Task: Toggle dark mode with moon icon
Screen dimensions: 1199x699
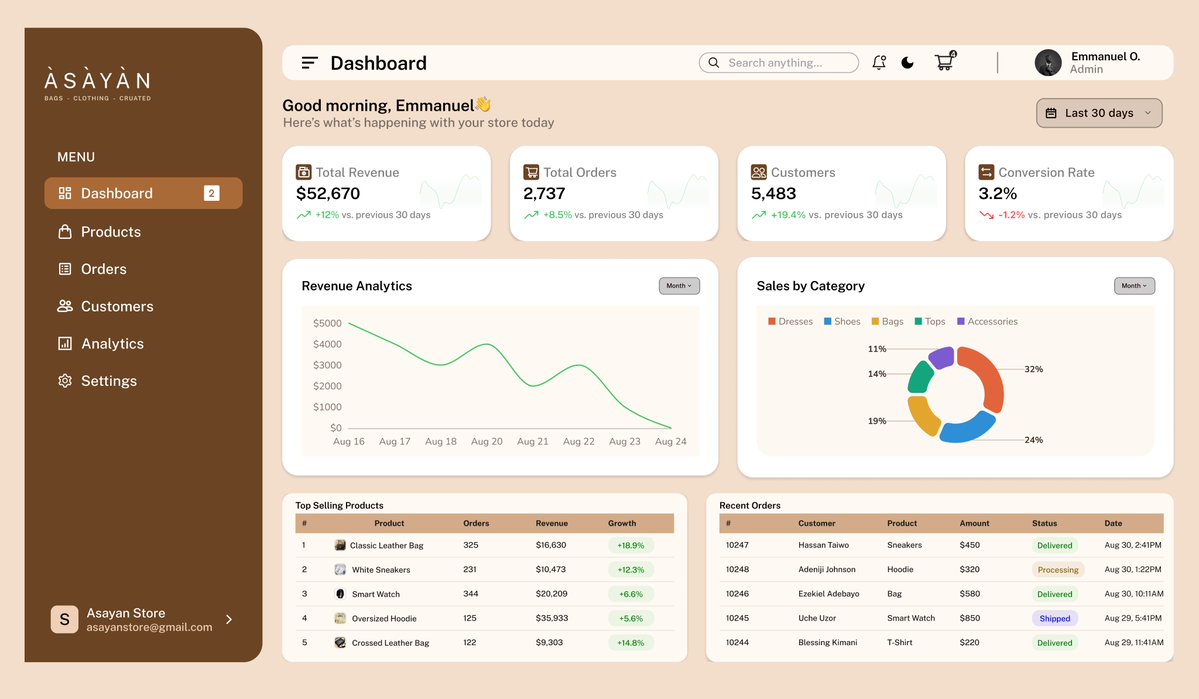Action: tap(908, 63)
